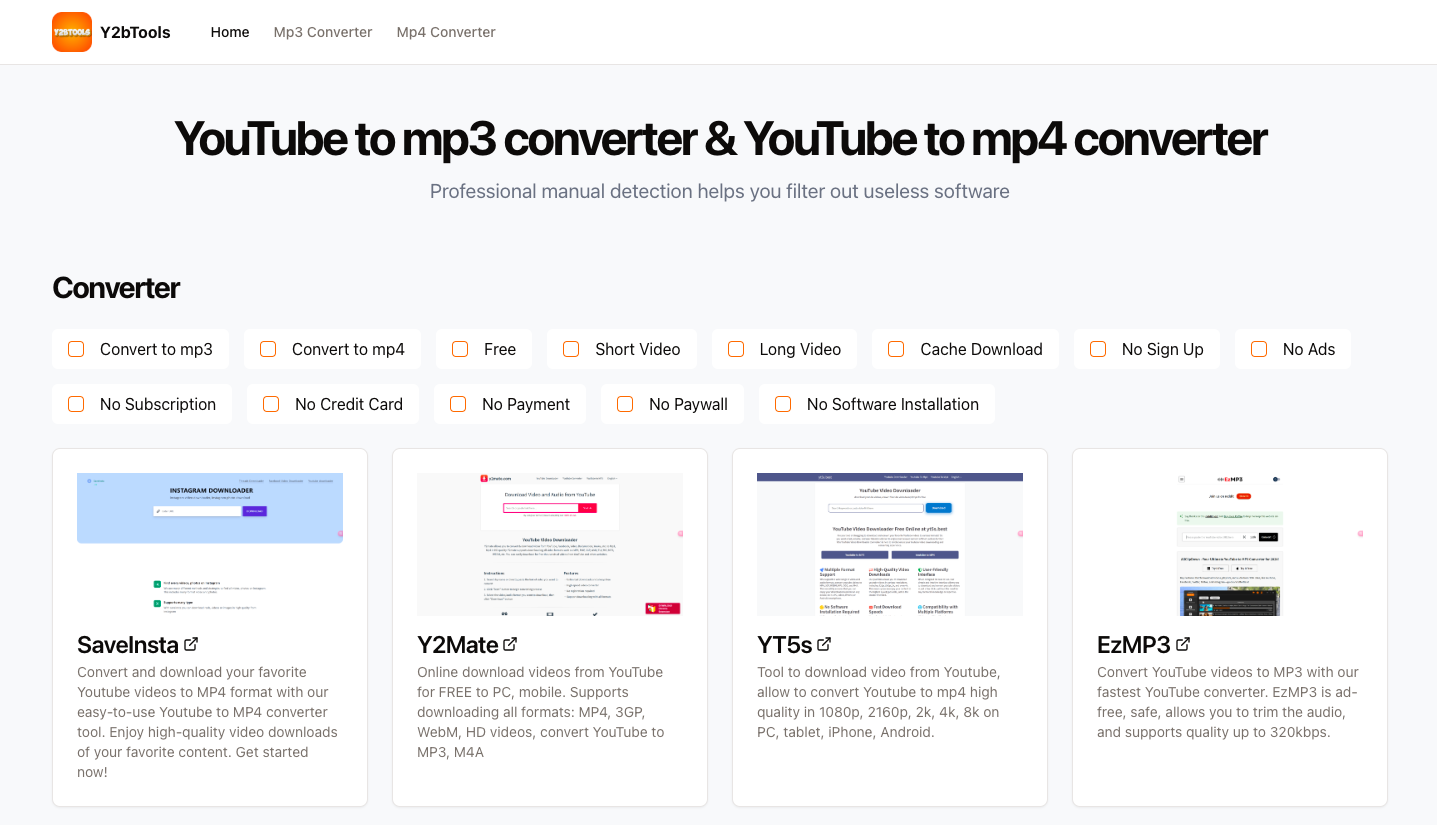Tick the No Payment checkbox
The image size is (1437, 825).
click(458, 404)
